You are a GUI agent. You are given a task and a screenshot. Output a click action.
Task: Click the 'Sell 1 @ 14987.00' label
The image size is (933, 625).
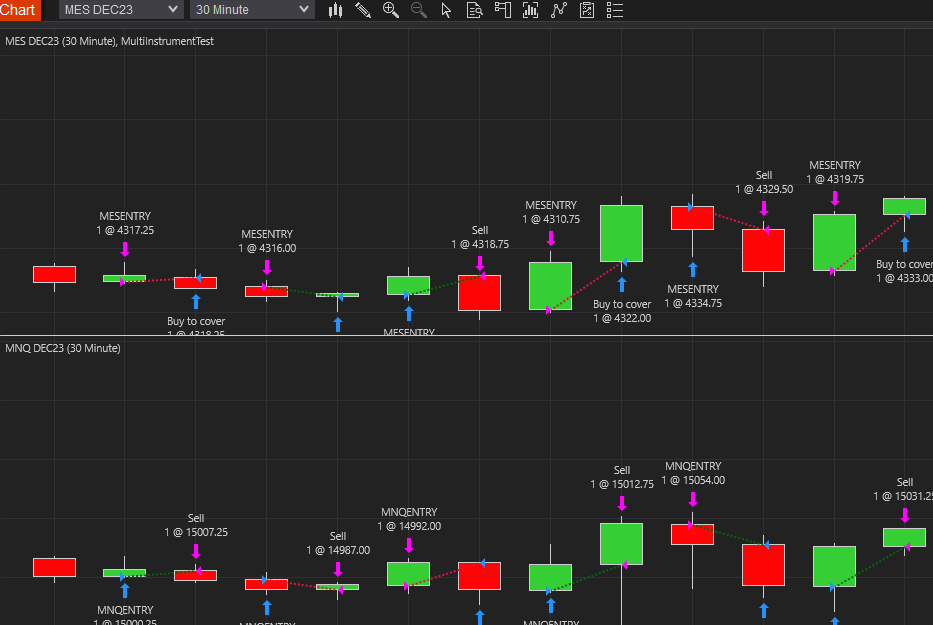point(338,543)
